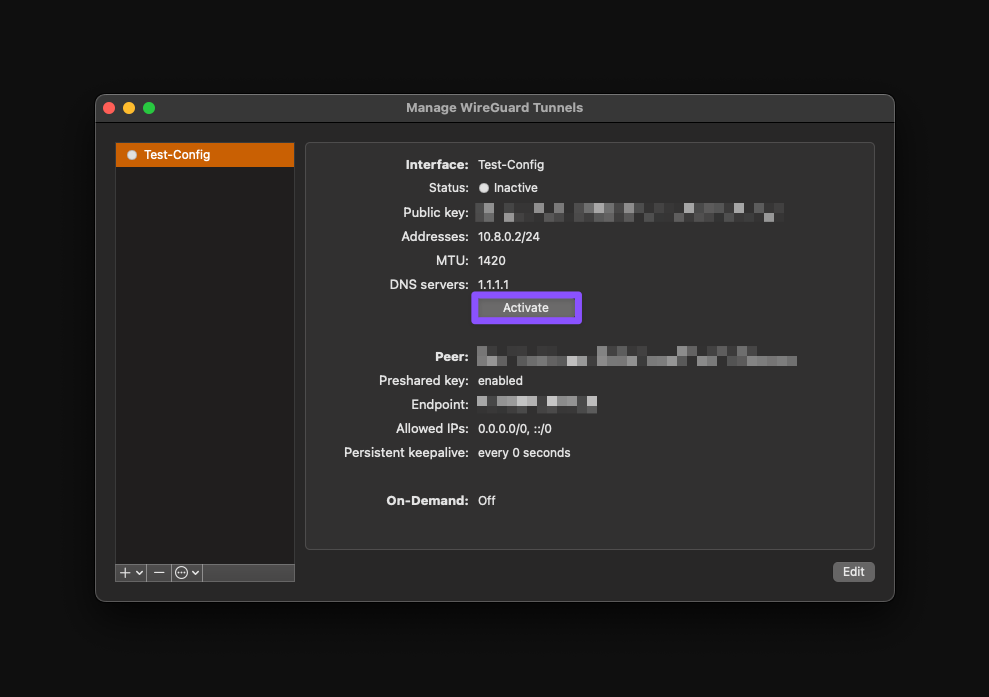Click the On-Demand value Off
This screenshot has width=989, height=697.
[x=486, y=501]
